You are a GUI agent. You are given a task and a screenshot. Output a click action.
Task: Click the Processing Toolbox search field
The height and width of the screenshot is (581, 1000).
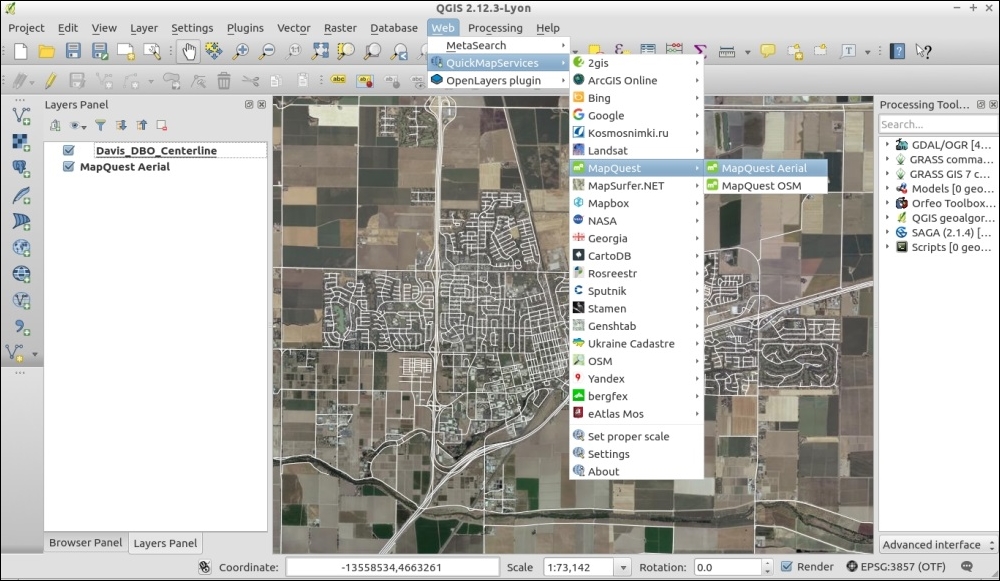(x=936, y=124)
